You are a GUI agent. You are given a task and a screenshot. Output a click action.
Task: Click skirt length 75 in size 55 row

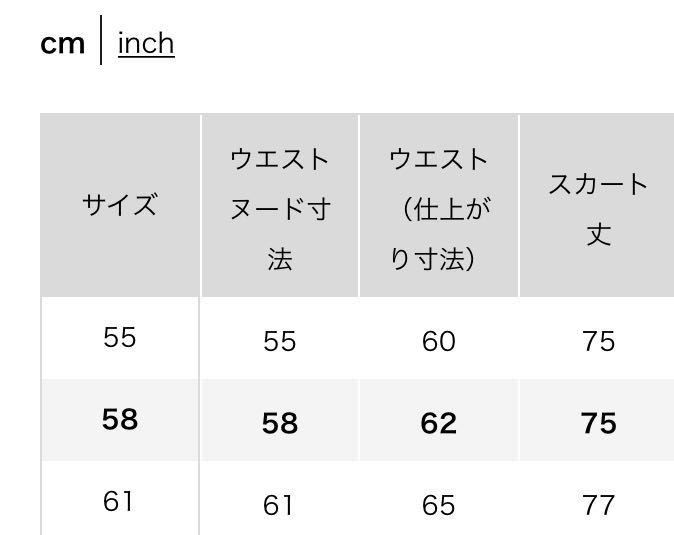pos(598,342)
